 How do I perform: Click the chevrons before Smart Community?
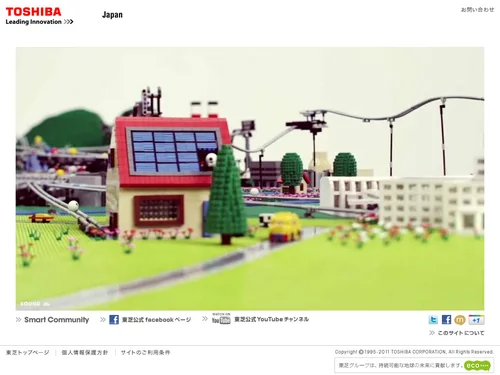coord(18,320)
